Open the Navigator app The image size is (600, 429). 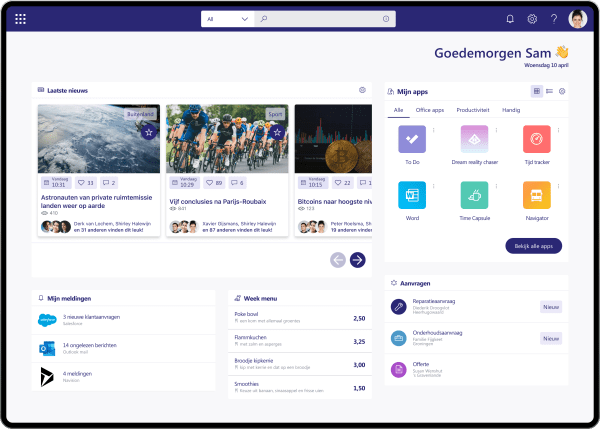[536, 194]
